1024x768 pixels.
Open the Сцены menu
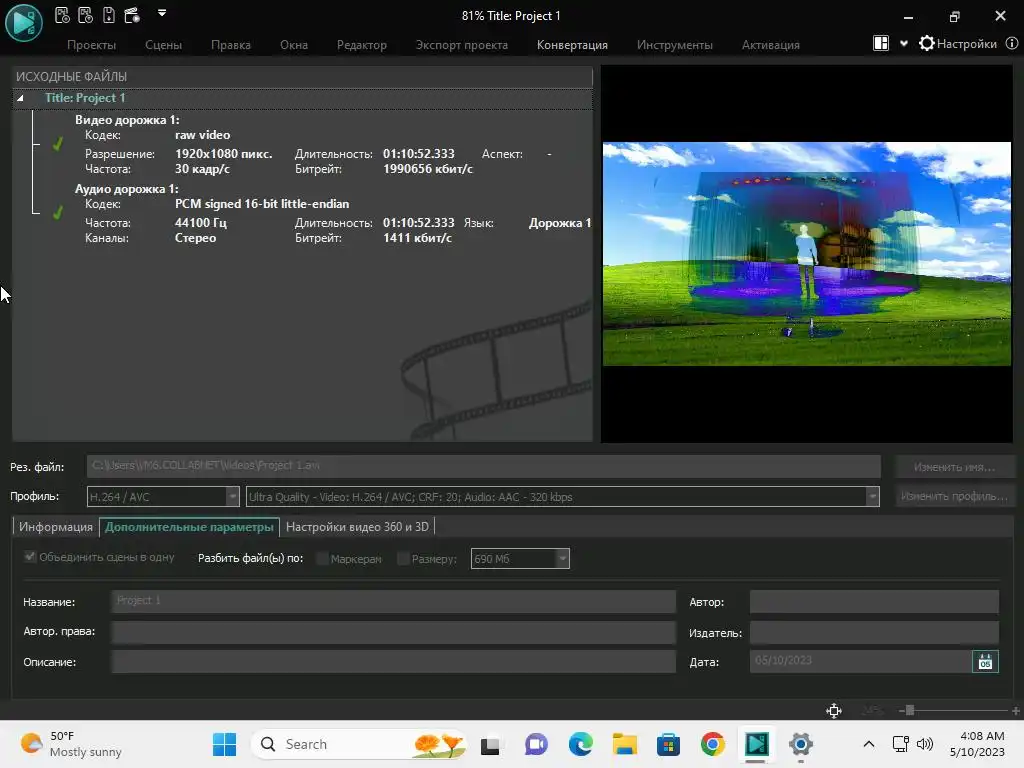[x=163, y=45]
